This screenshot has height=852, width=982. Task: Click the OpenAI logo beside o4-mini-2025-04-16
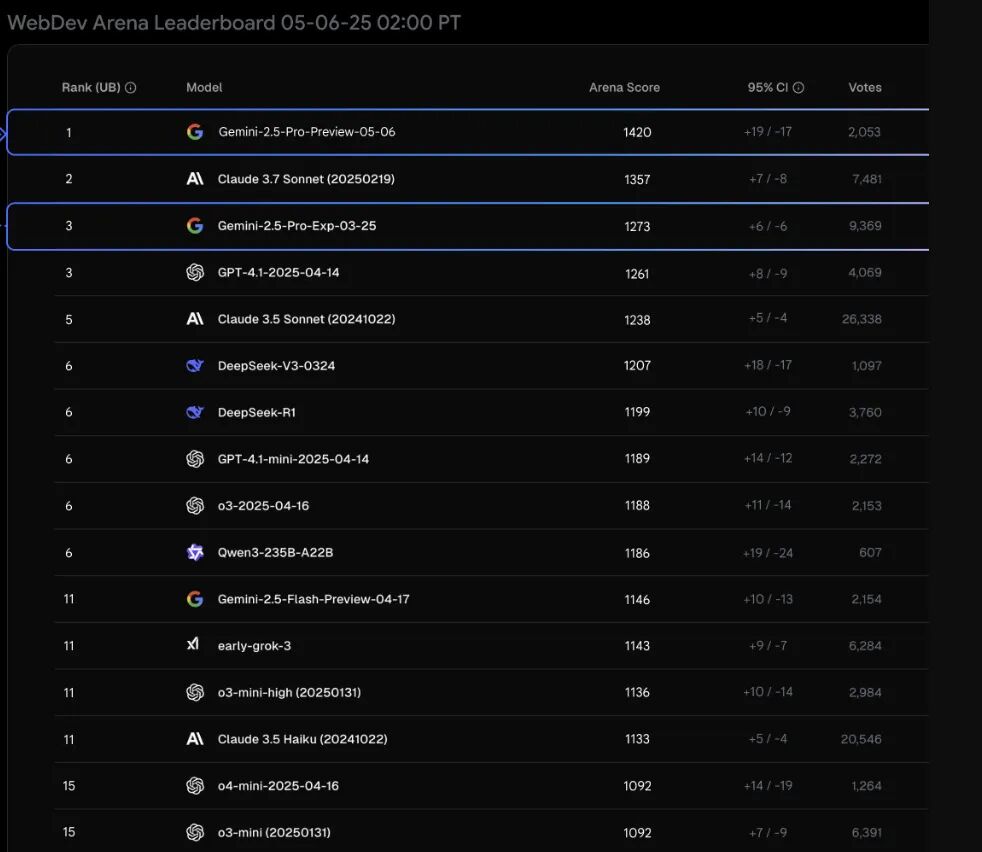(195, 786)
